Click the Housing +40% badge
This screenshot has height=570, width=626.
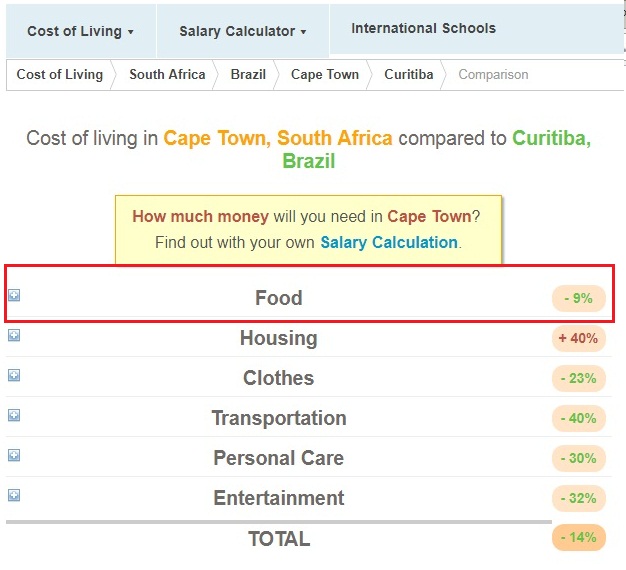pyautogui.click(x=579, y=338)
